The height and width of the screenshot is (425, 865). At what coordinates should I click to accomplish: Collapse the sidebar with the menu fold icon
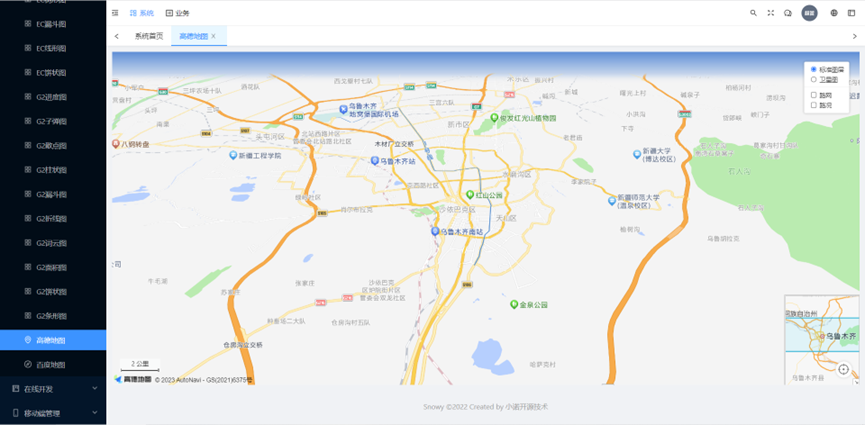click(115, 13)
